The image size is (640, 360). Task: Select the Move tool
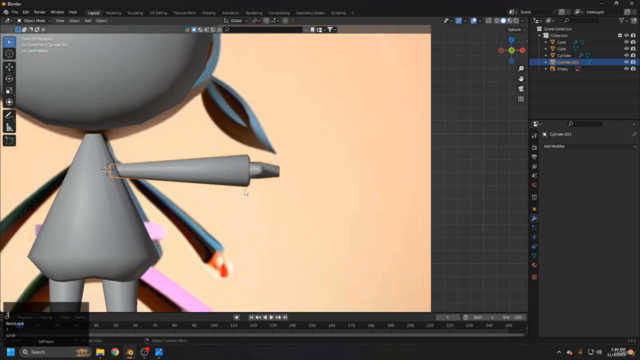pos(9,67)
